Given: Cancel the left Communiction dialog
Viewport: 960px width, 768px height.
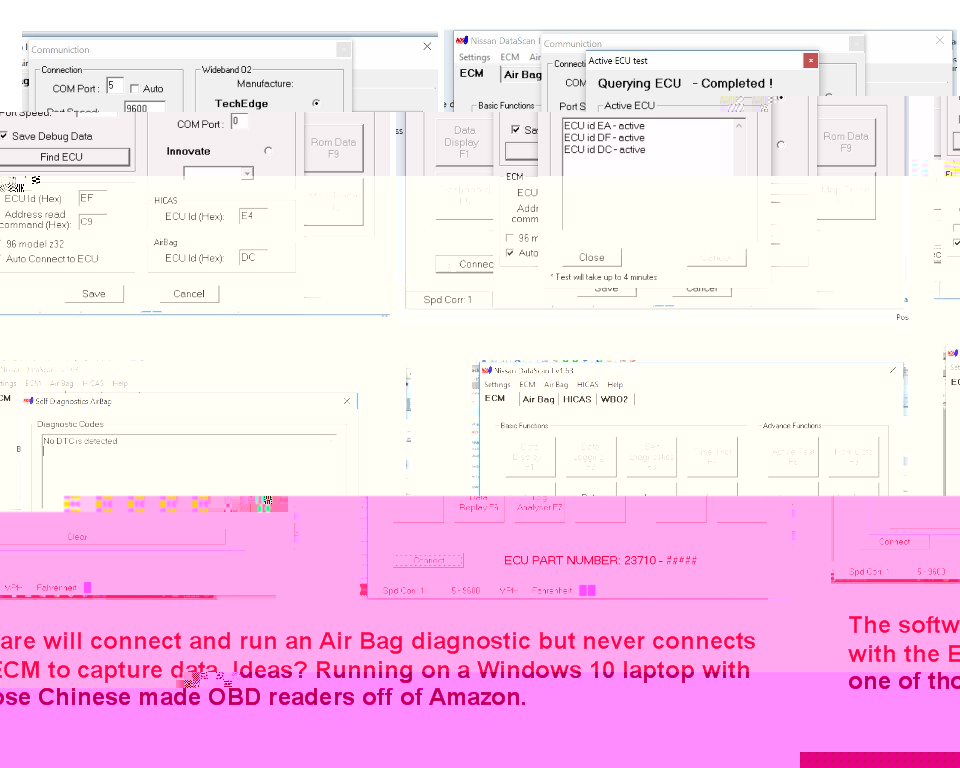Looking at the screenshot, I should [x=189, y=294].
